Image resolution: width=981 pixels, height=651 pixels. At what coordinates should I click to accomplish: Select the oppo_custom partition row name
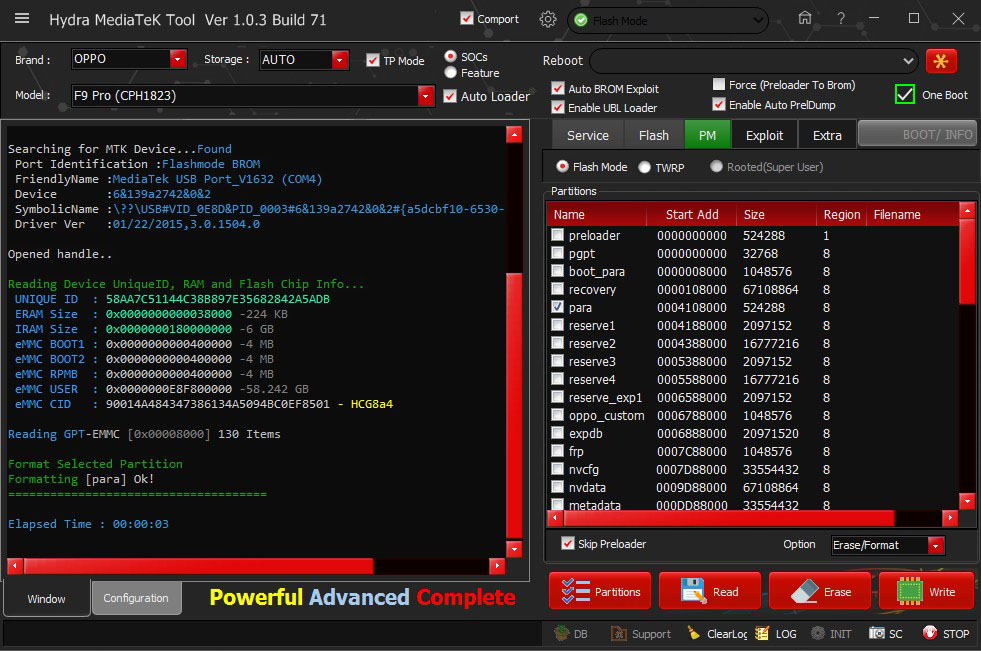[606, 415]
